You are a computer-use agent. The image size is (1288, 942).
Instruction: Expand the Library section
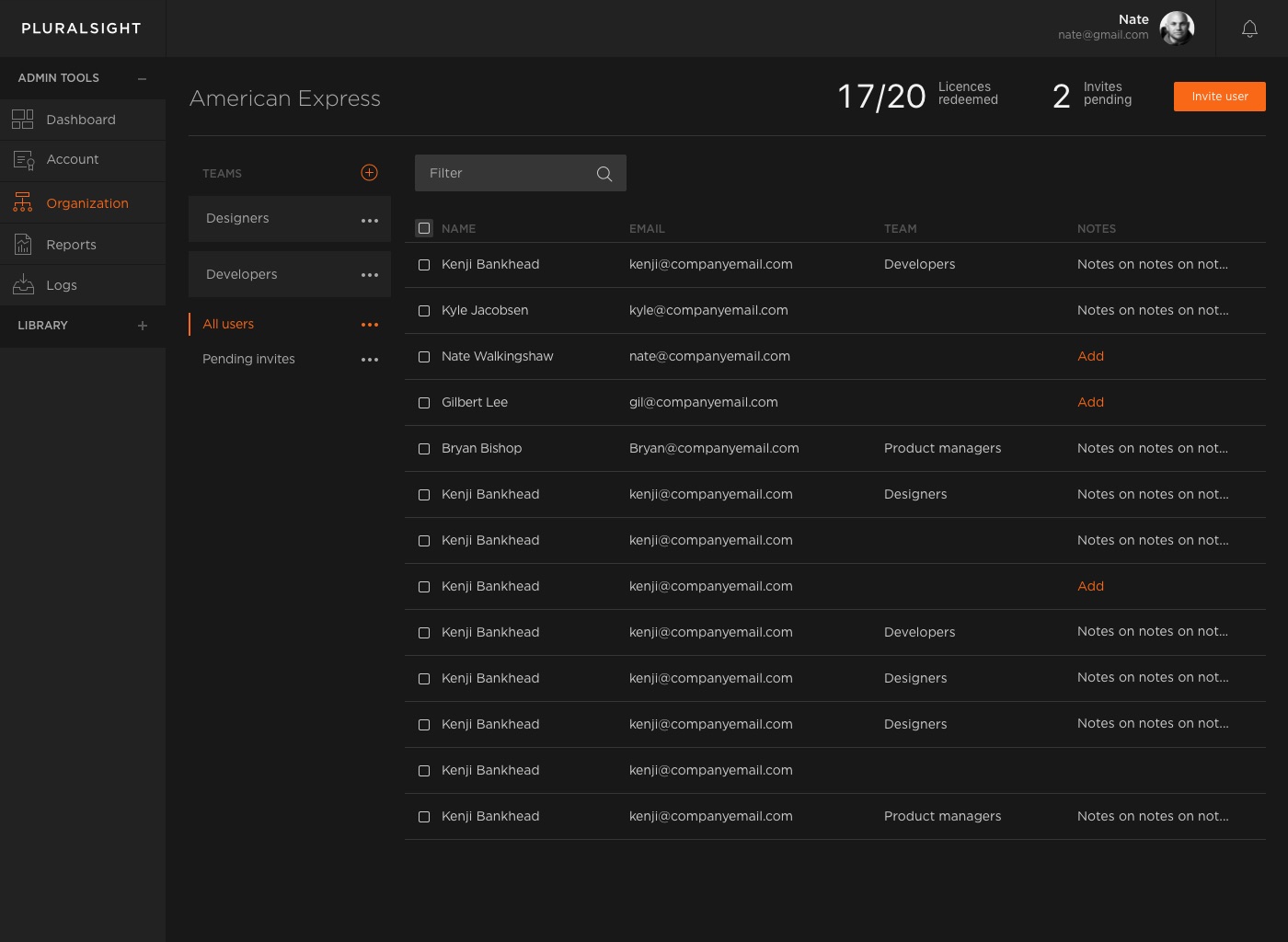[x=143, y=326]
